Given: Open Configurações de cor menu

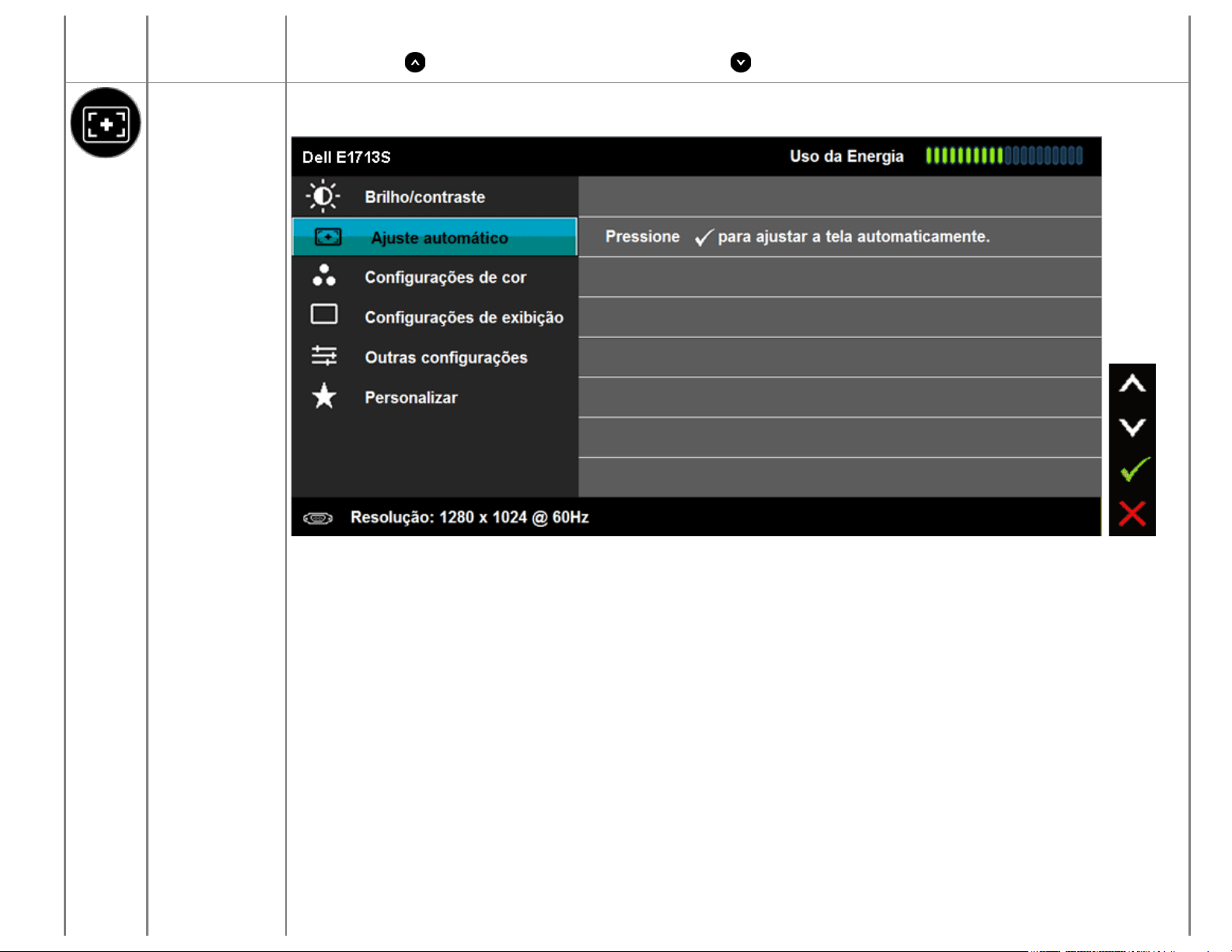Looking at the screenshot, I should pos(445,277).
